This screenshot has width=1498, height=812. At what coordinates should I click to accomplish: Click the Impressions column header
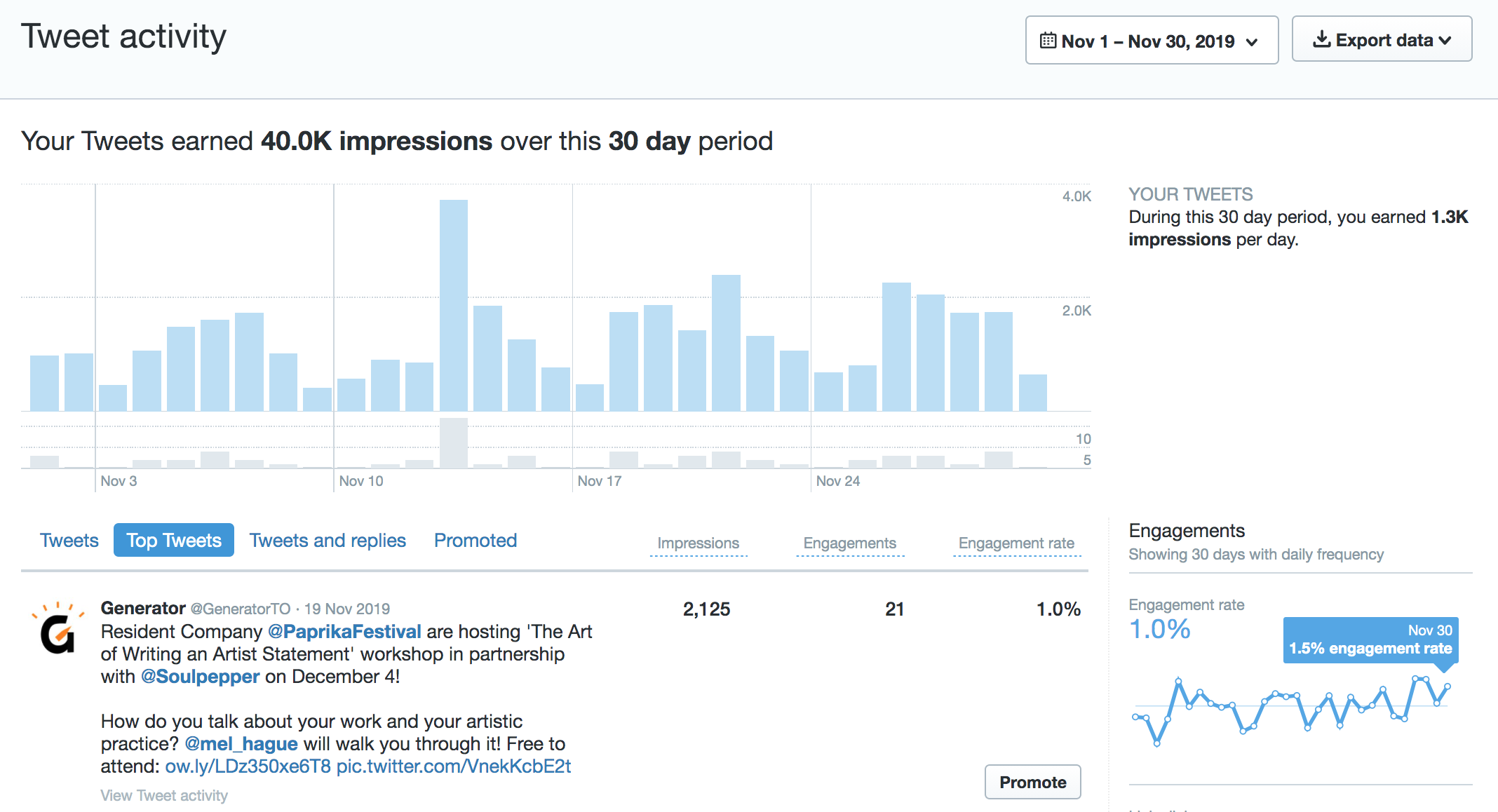click(698, 543)
